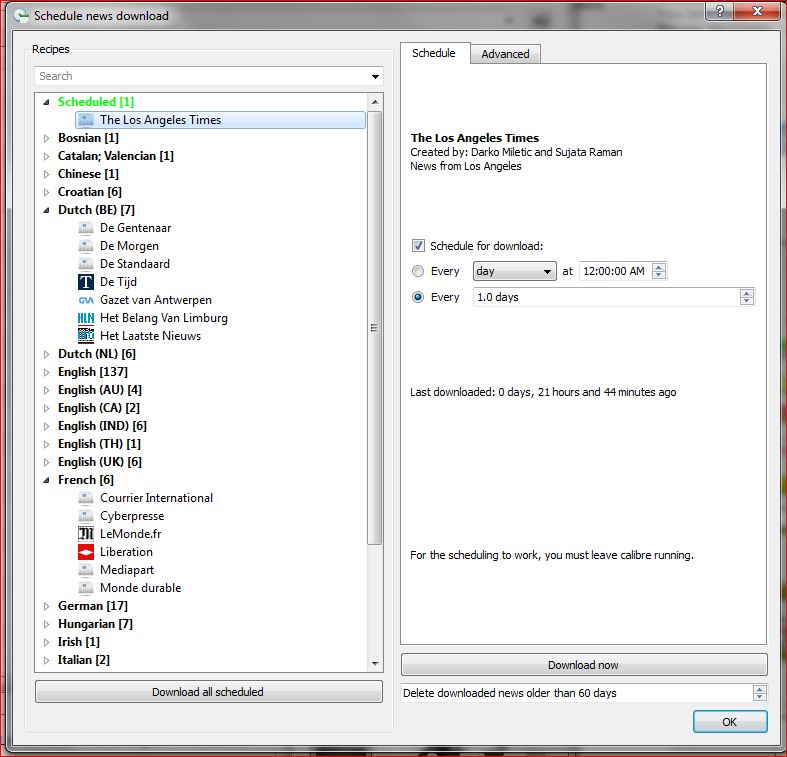This screenshot has height=757, width=787.
Task: Click the recipe list scrollbar thumb
Action: pos(374,328)
